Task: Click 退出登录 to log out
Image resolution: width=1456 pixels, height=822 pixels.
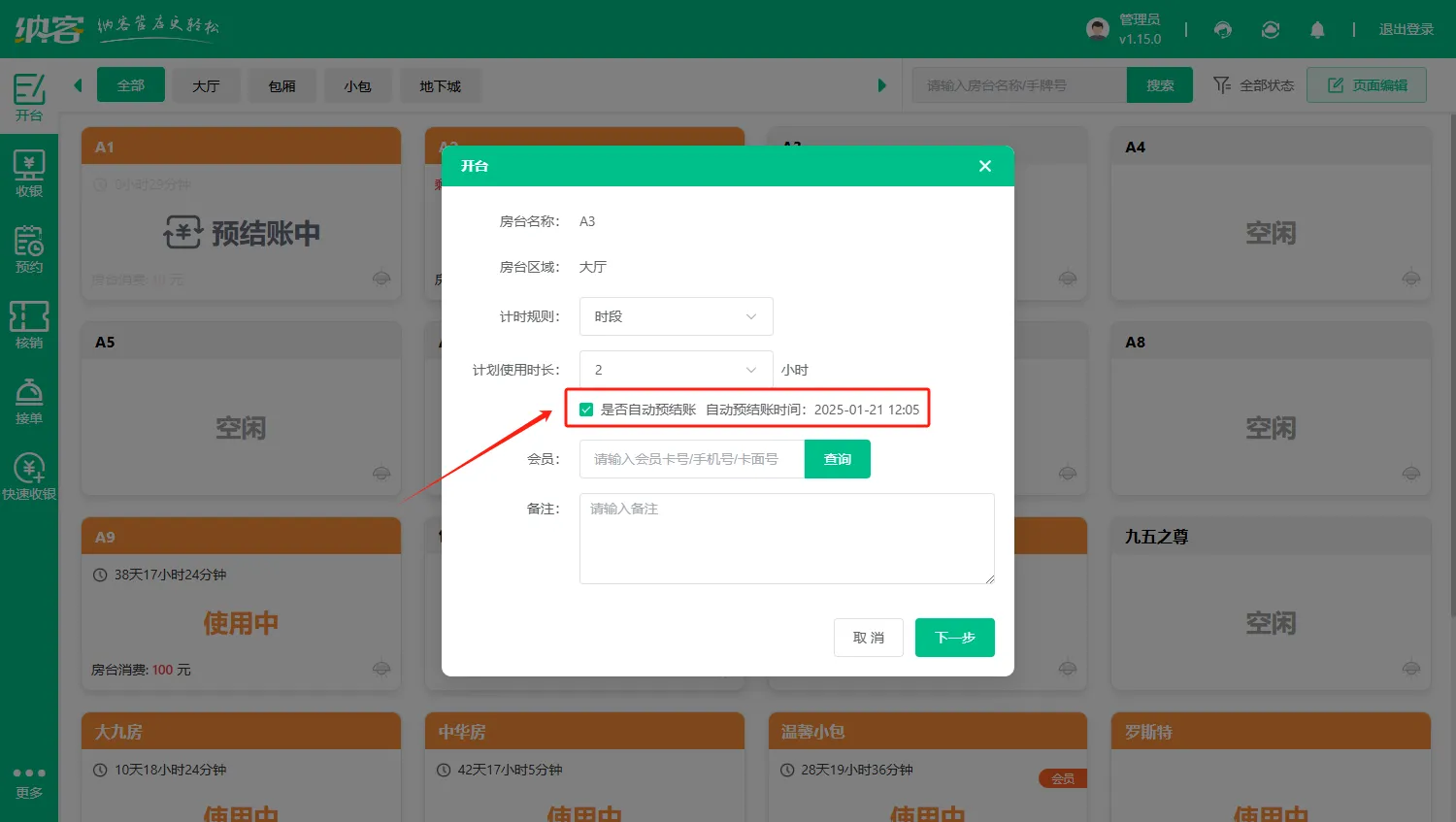Action: coord(1406,30)
